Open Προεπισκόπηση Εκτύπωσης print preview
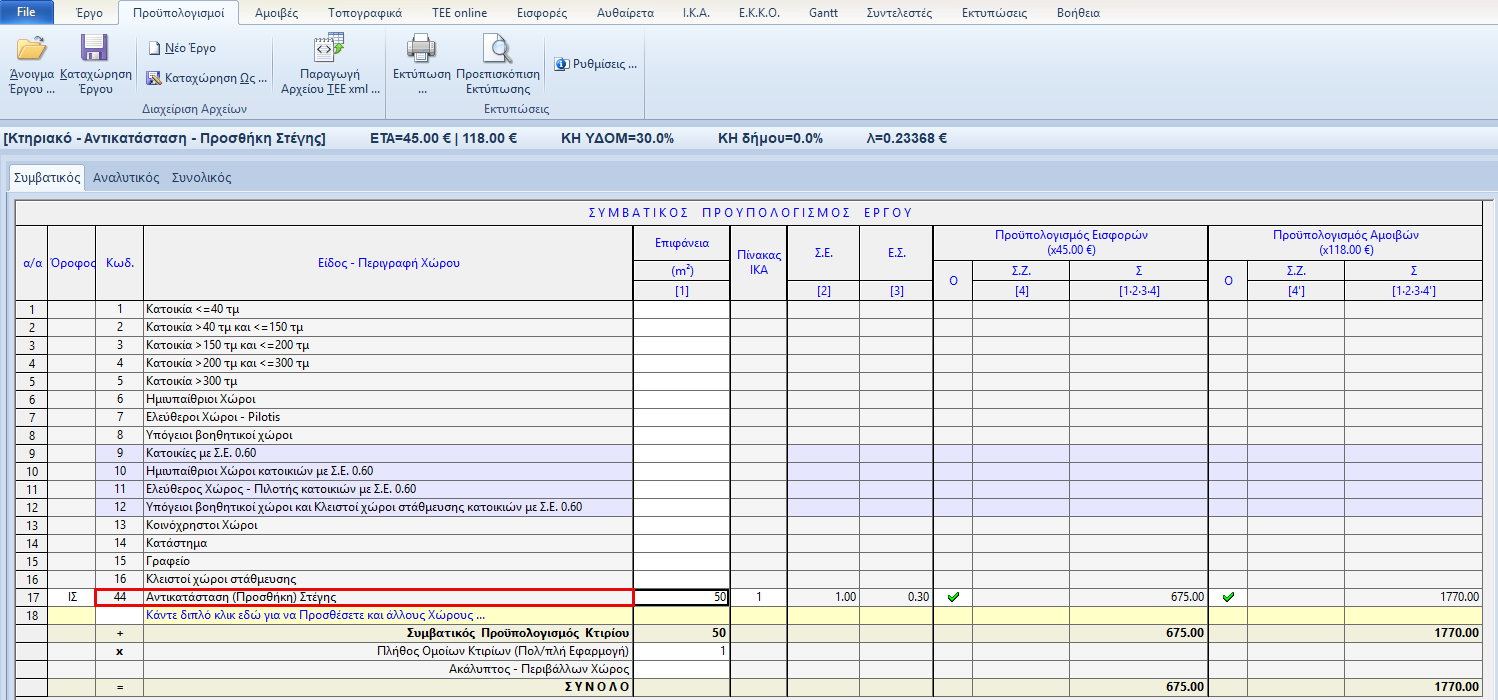1498x700 pixels. point(497,49)
